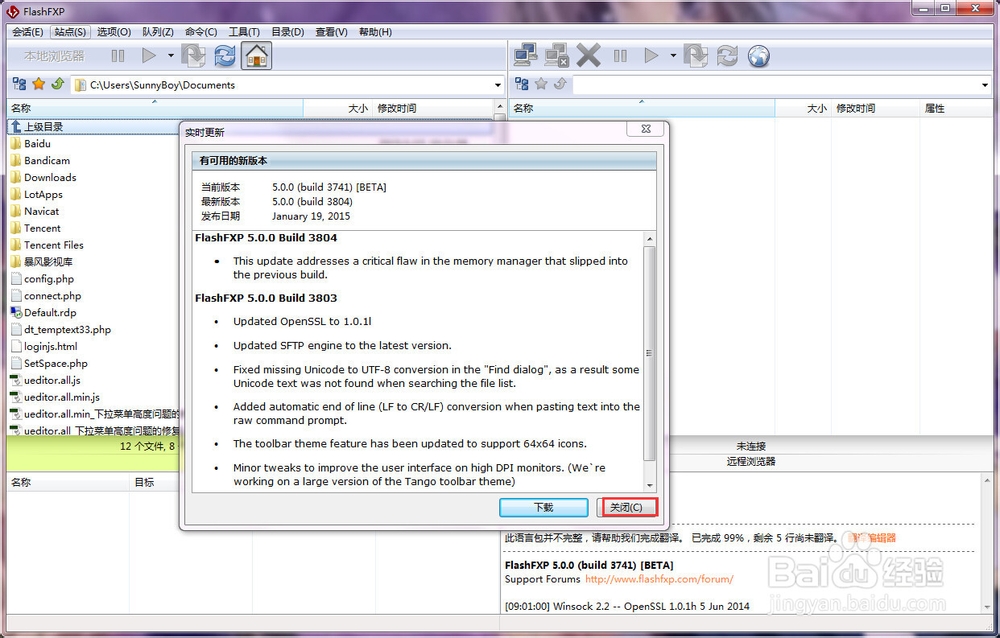Click the home directory icon
Screen dimensions: 1000x638
click(256, 56)
